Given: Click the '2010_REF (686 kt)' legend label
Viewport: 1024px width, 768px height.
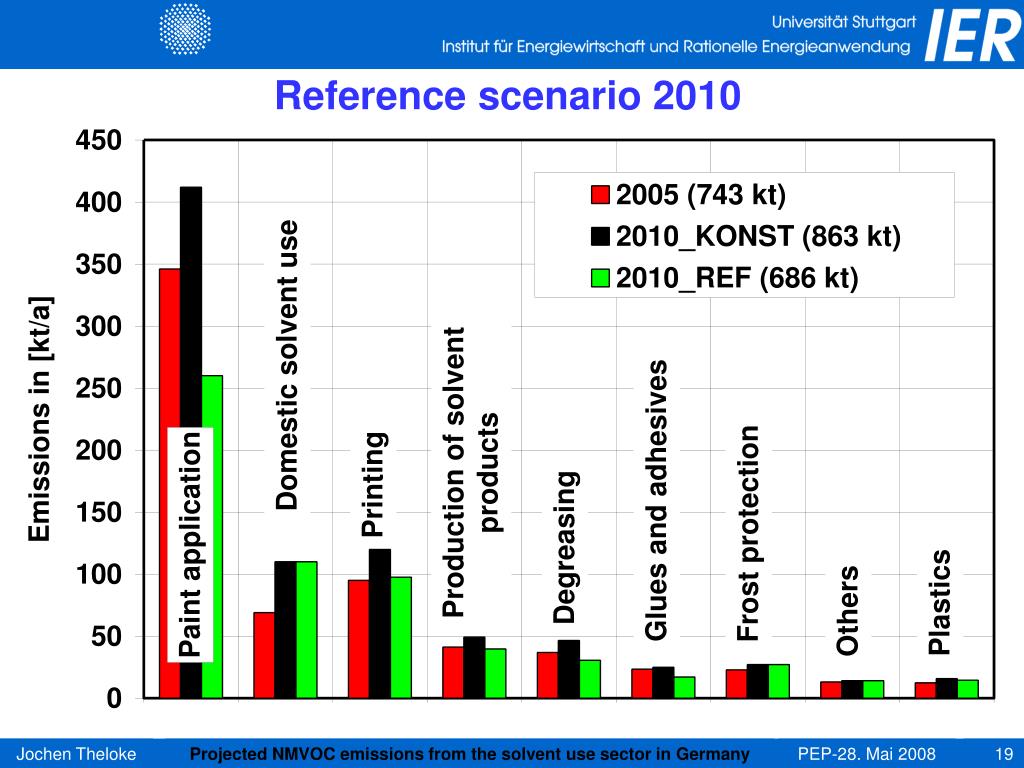Looking at the screenshot, I should click(737, 278).
